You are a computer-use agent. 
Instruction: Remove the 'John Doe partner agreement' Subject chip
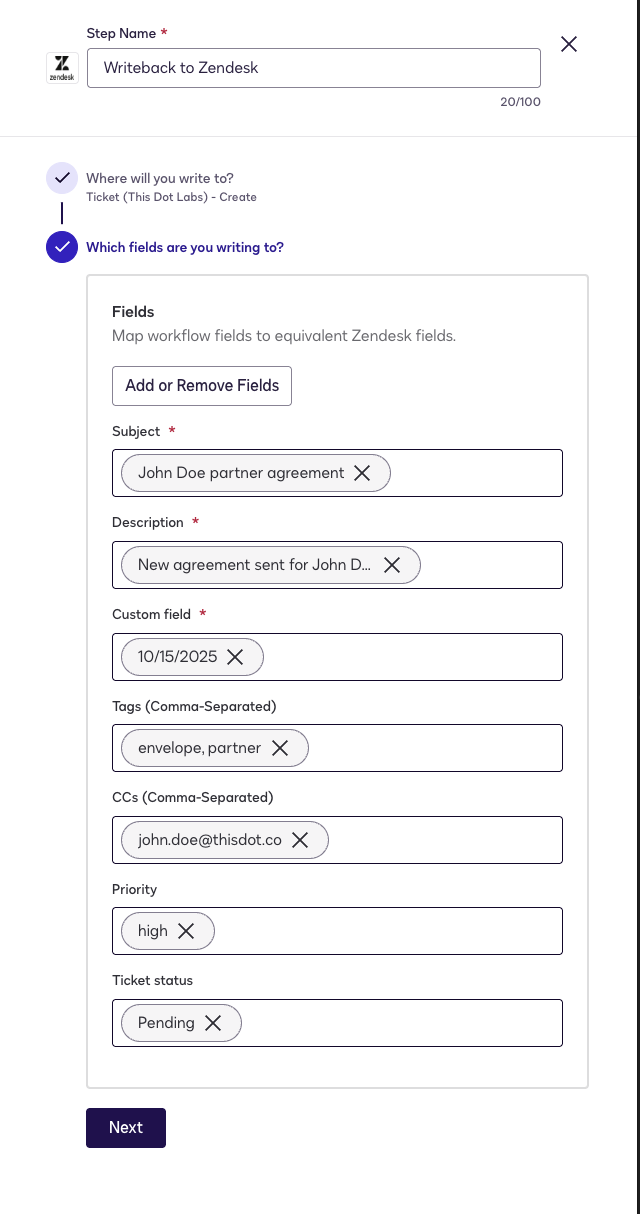pos(362,473)
